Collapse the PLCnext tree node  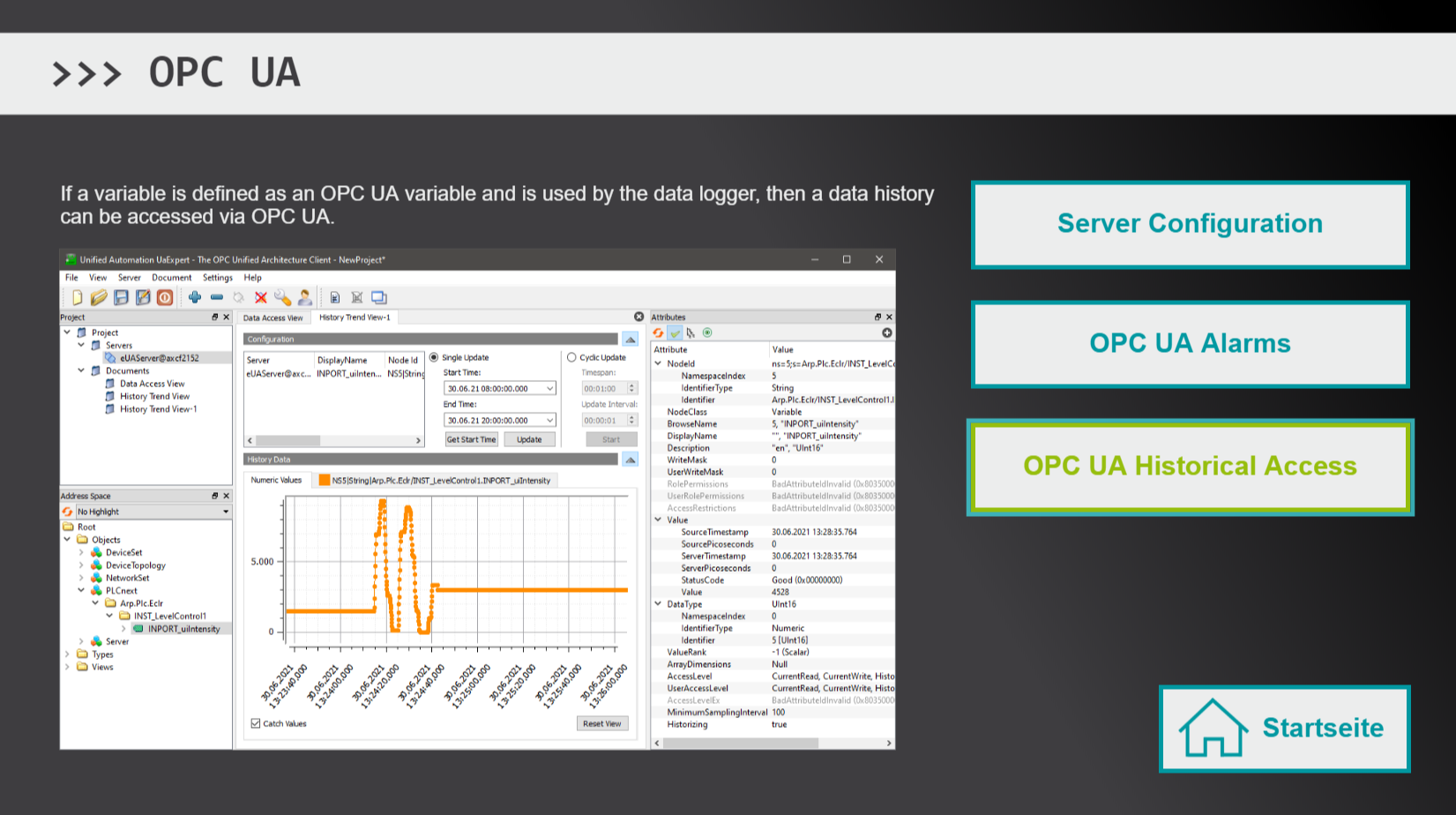81,590
